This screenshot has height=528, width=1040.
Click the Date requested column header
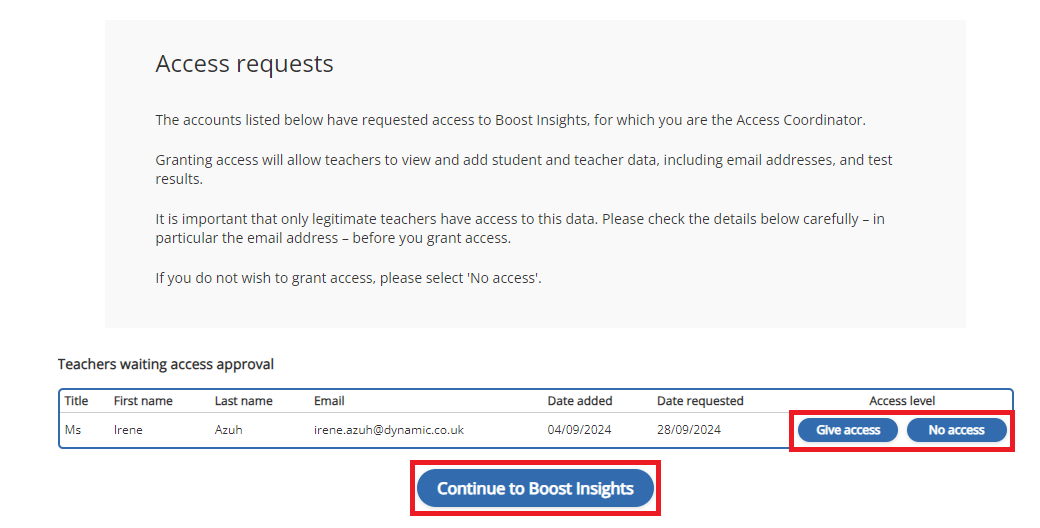[x=700, y=401]
